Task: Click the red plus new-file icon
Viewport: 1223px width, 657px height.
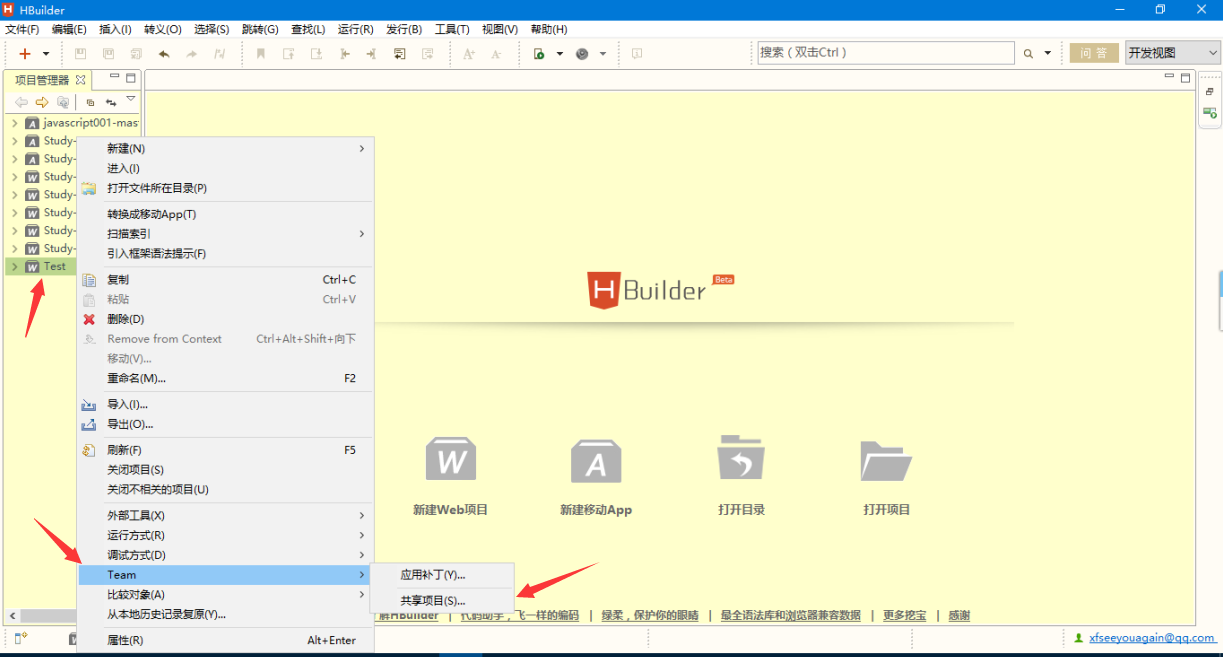Action: click(x=25, y=54)
